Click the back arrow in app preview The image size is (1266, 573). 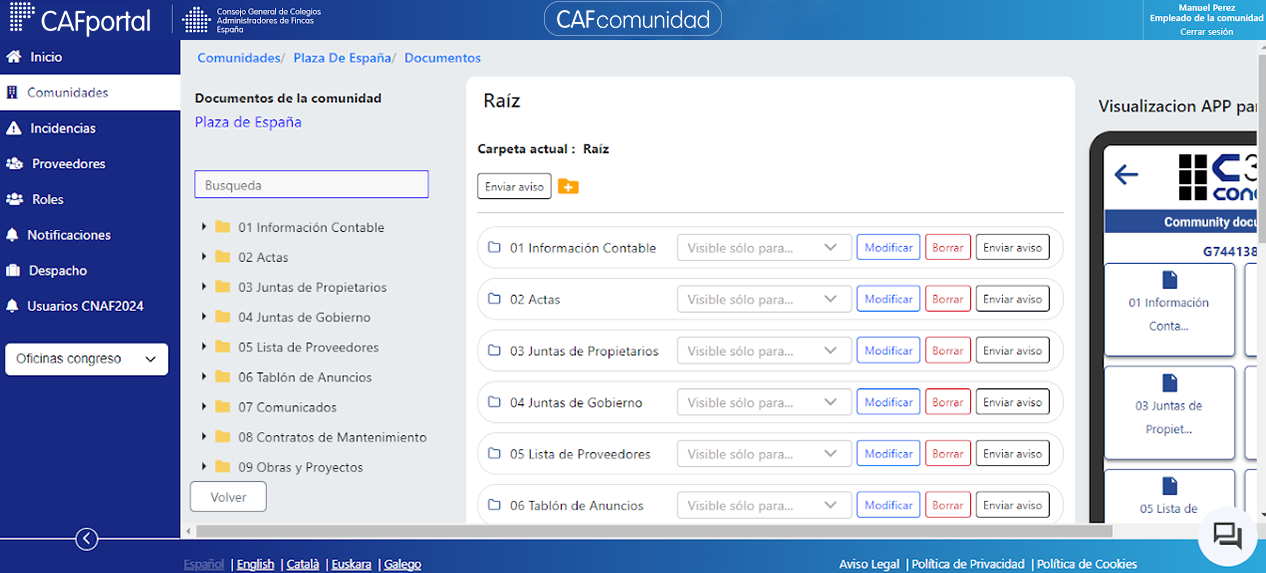point(1126,175)
